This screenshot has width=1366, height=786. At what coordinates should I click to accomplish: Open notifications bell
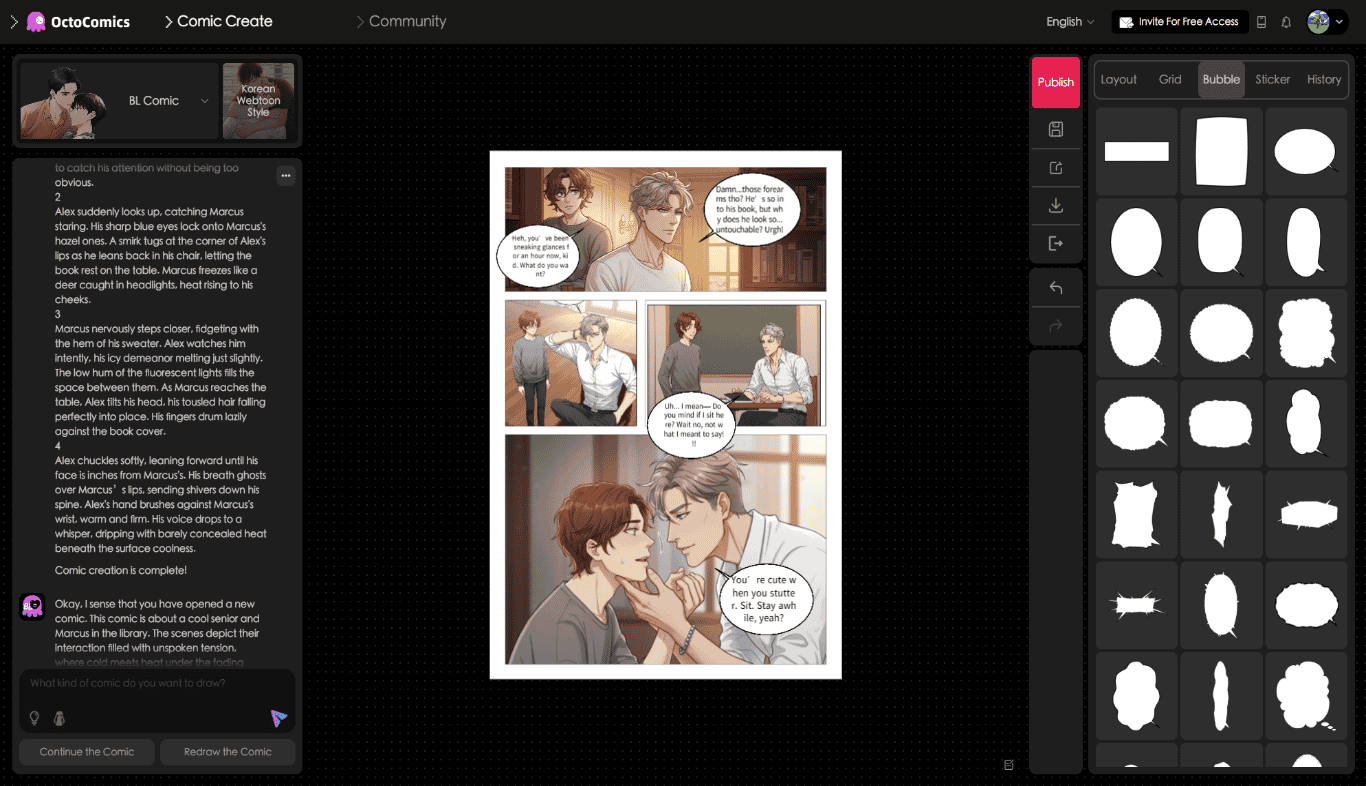coord(1286,22)
